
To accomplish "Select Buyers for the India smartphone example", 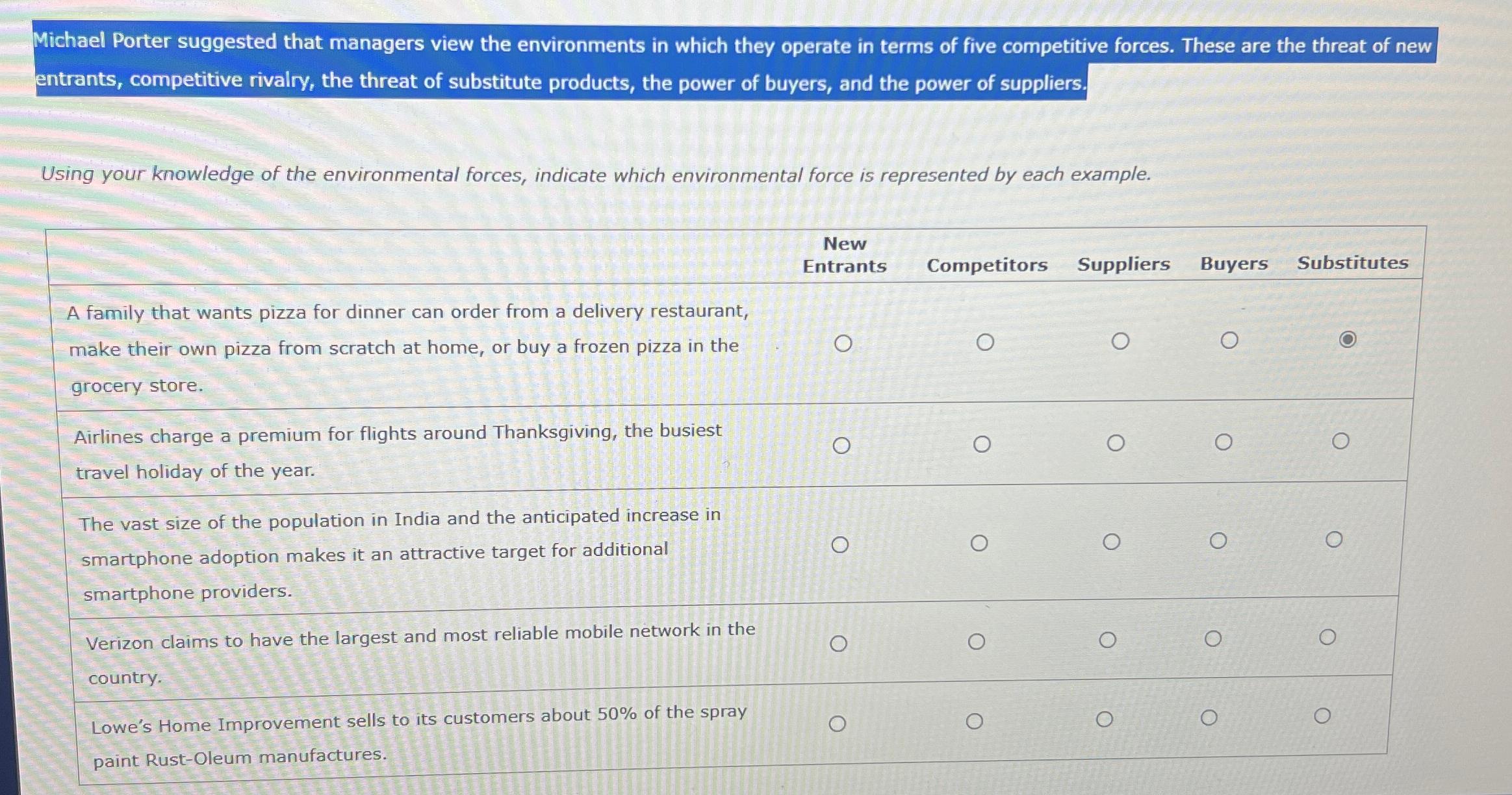I will 1217,540.
